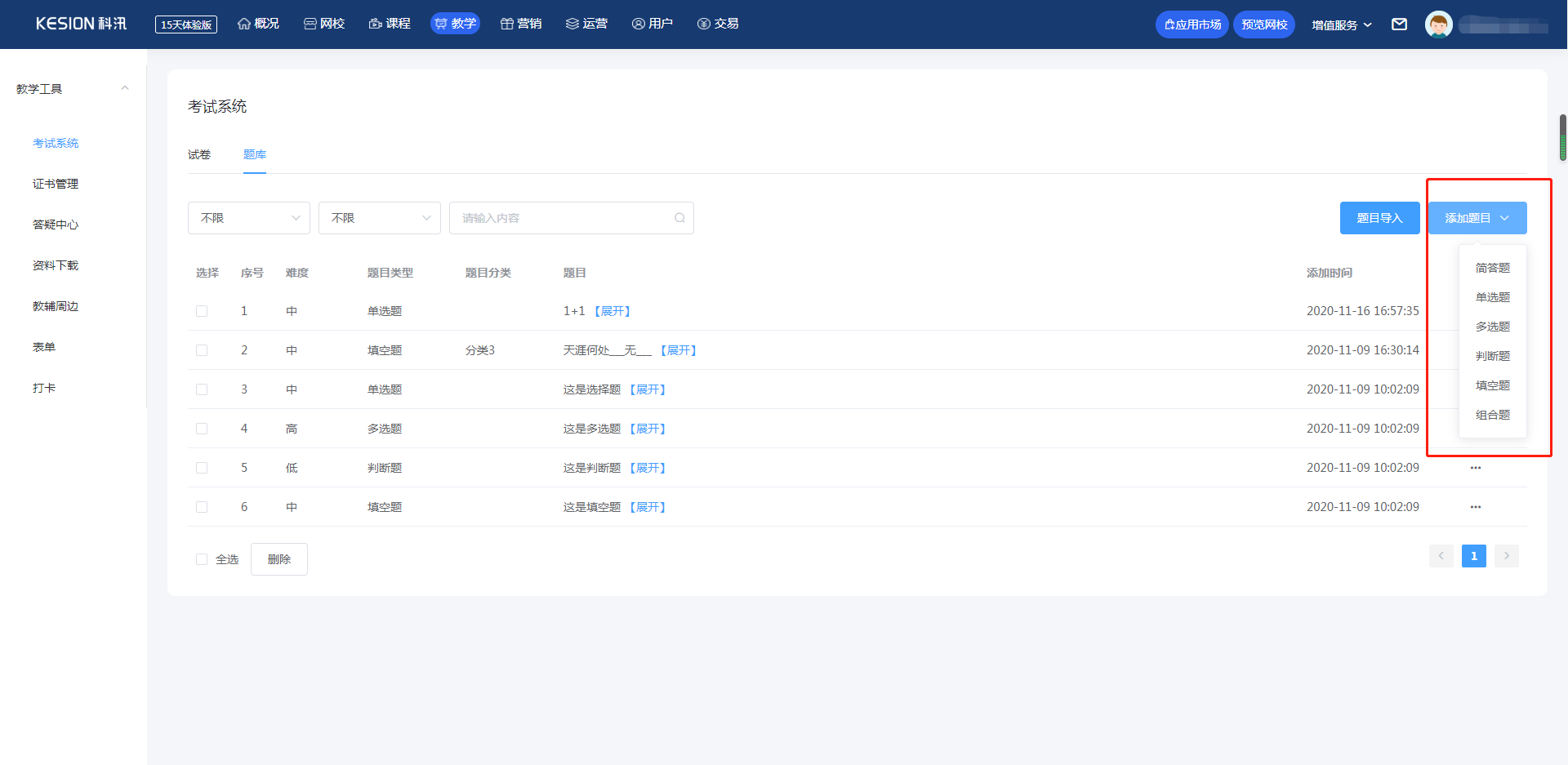Screen dimensions: 1568x765
Task: Open 概况 in top navigation
Action: (x=258, y=24)
